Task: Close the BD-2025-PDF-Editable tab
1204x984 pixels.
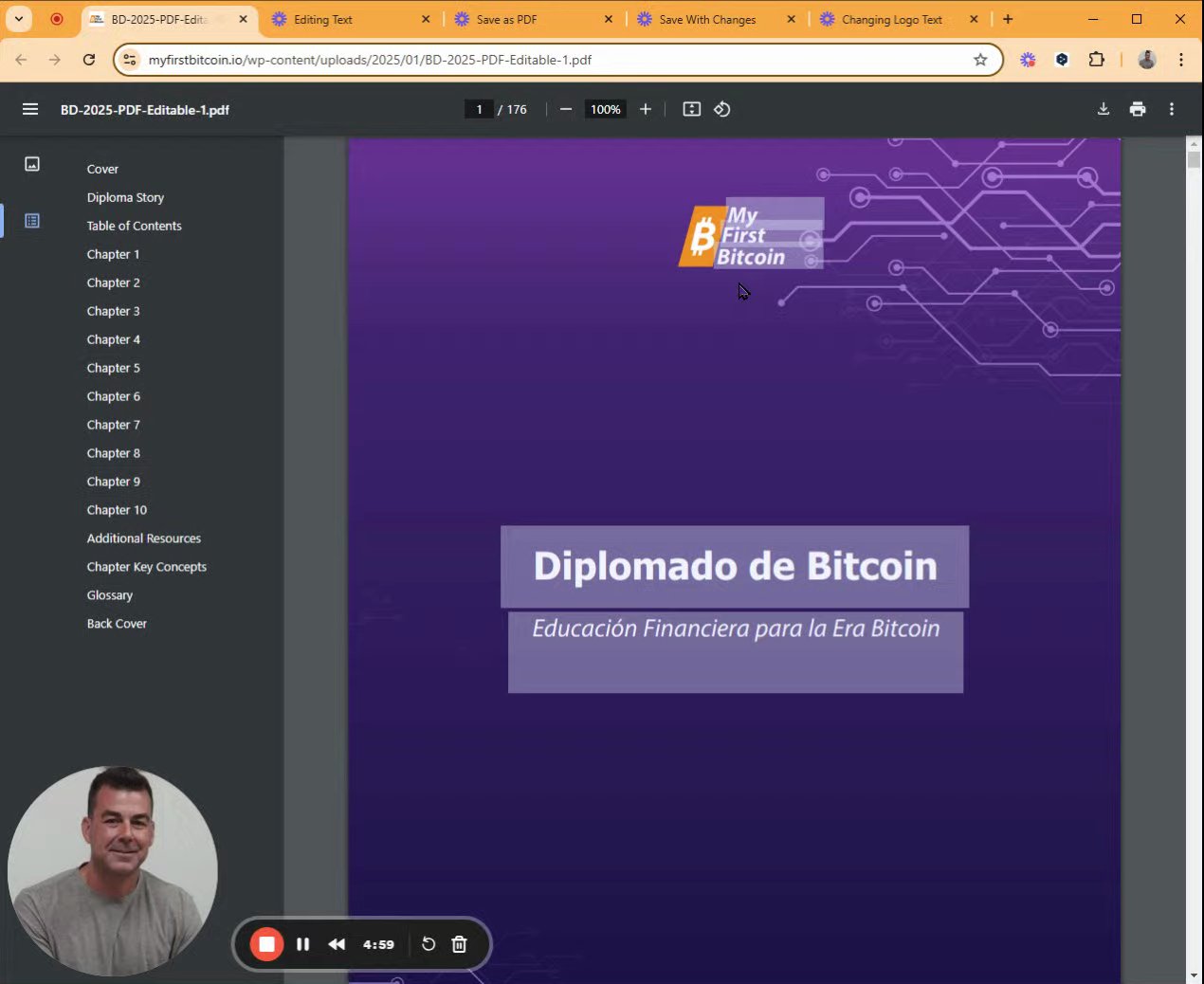Action: pos(243,19)
